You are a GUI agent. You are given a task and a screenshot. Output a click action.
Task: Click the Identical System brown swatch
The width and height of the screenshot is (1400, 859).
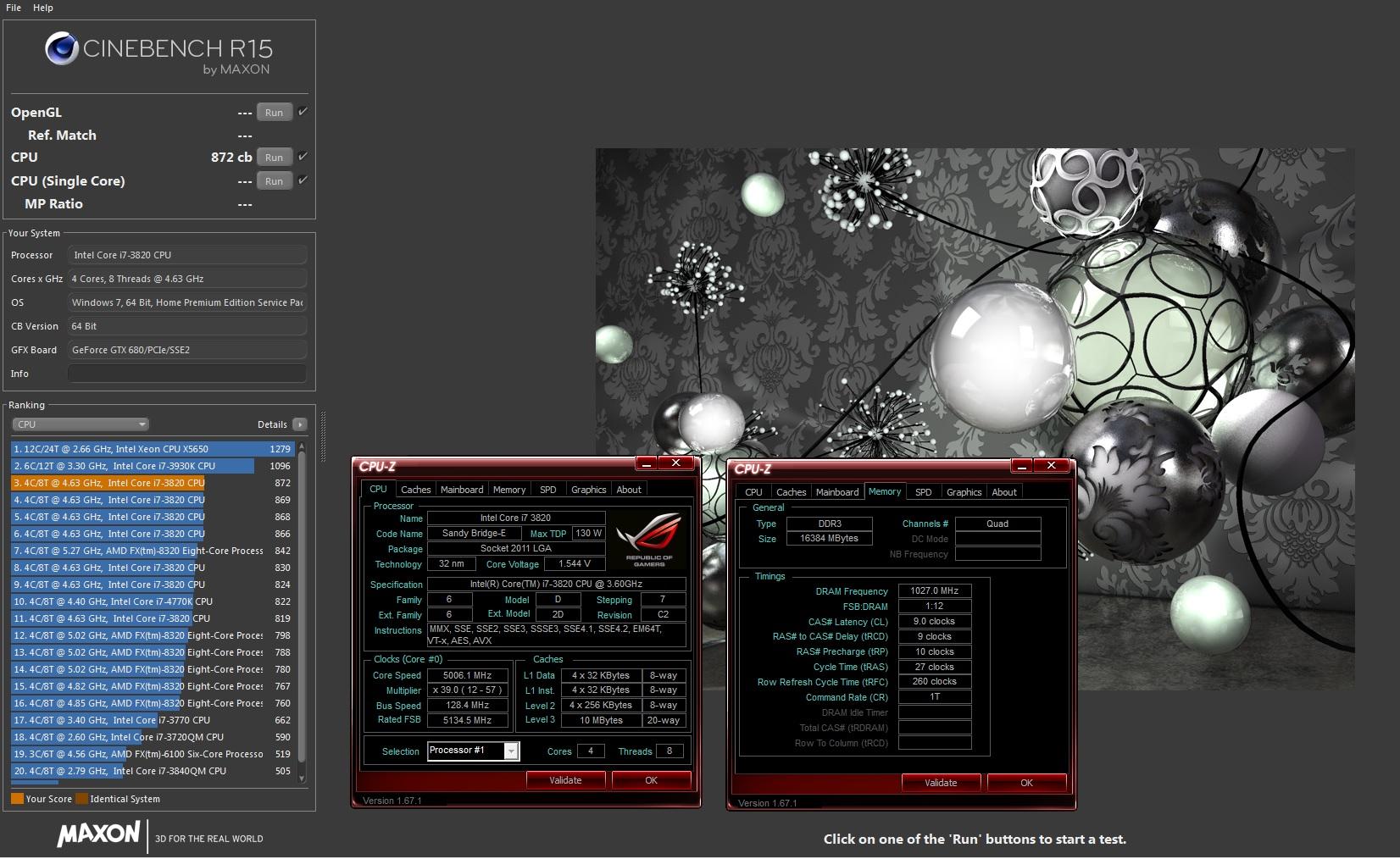point(81,799)
